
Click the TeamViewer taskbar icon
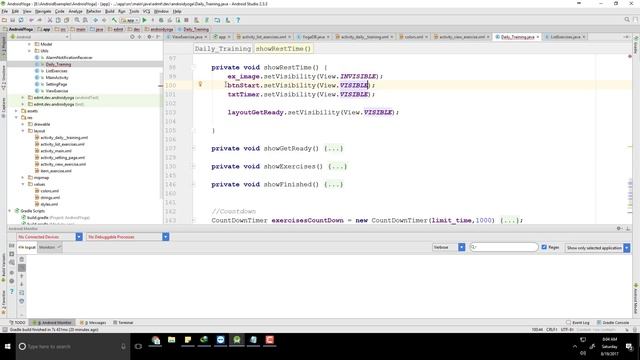220,340
